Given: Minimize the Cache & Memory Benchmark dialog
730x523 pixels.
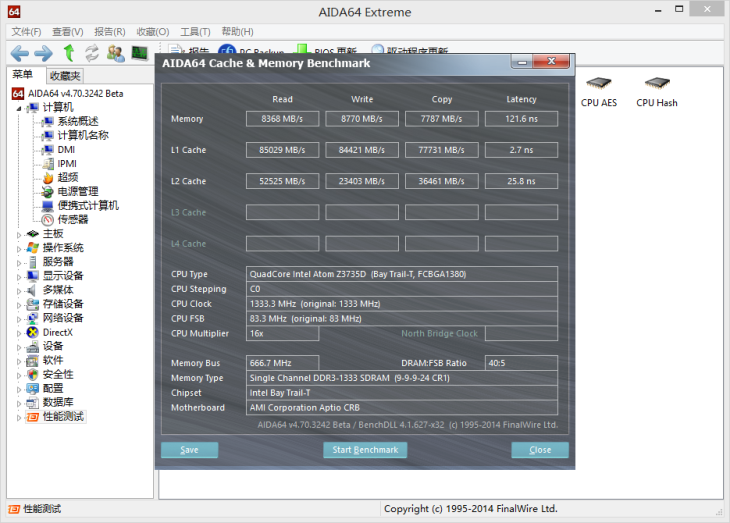Looking at the screenshot, I should [522, 62].
